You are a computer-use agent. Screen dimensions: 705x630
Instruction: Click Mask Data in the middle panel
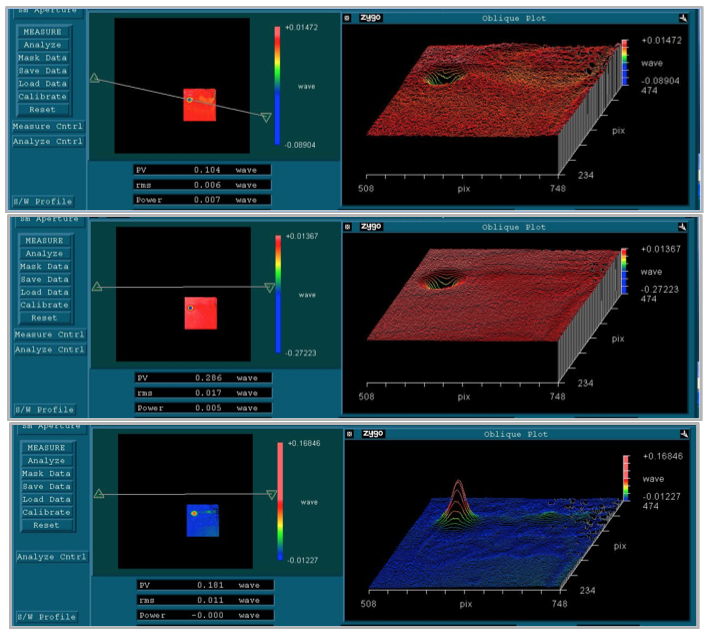pyautogui.click(x=45, y=267)
